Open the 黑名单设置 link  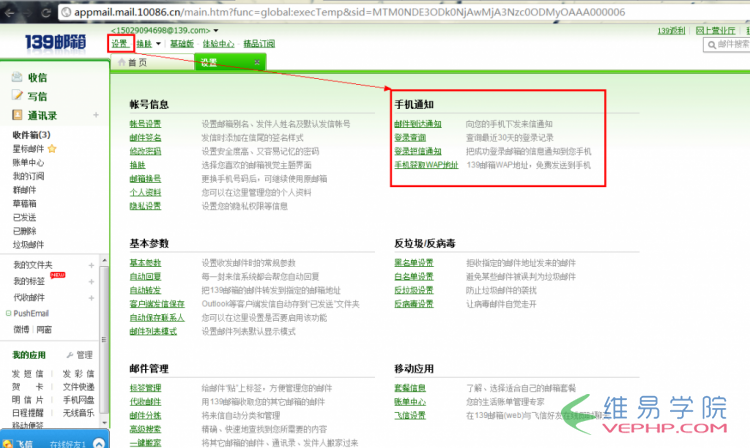[x=414, y=263]
